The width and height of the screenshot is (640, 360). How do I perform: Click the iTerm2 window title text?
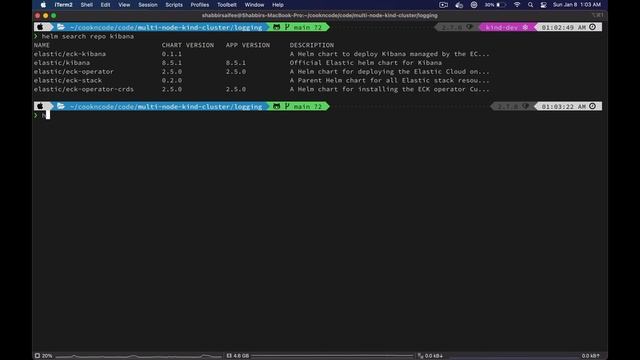click(320, 16)
